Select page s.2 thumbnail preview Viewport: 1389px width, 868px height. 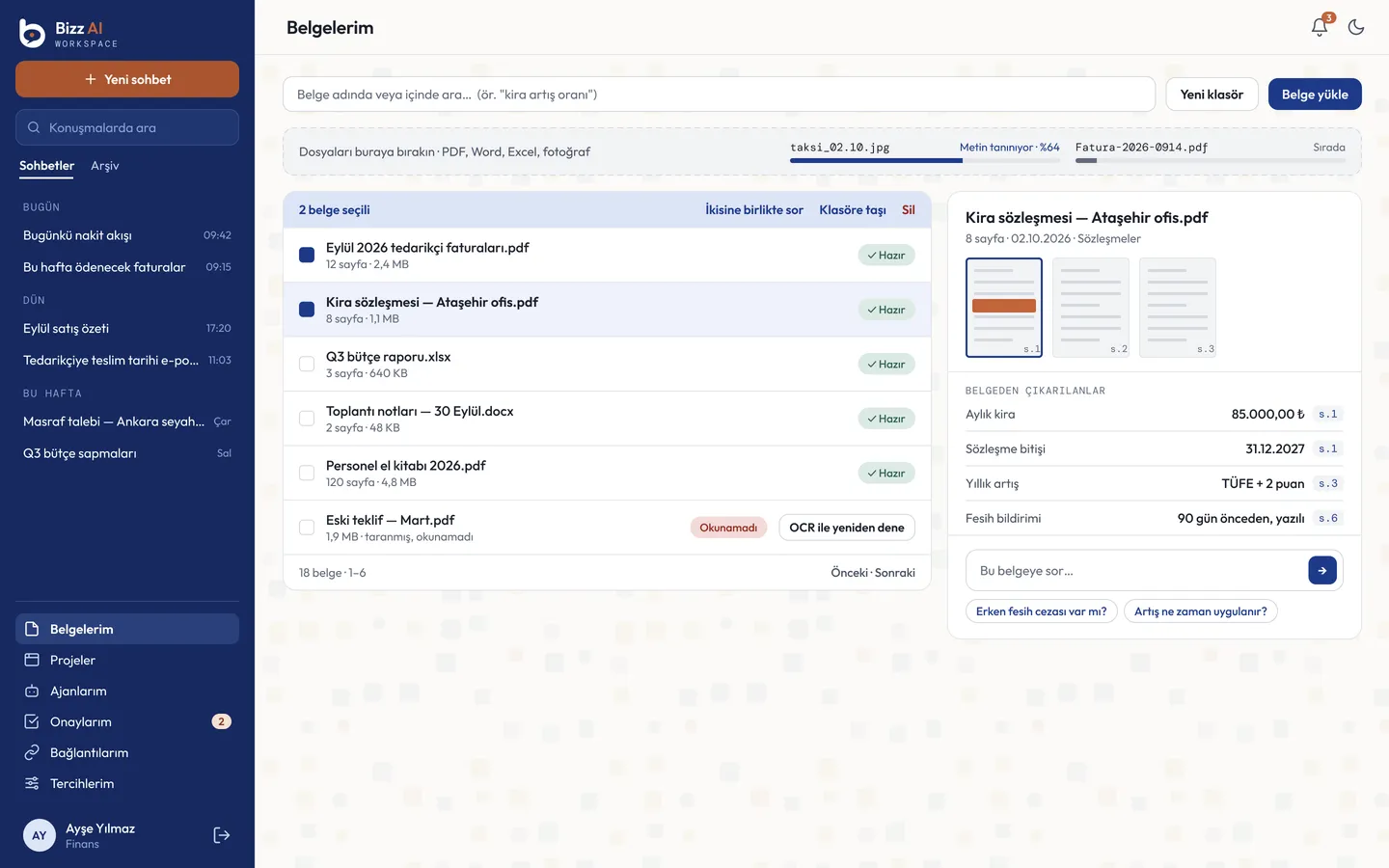(x=1091, y=308)
